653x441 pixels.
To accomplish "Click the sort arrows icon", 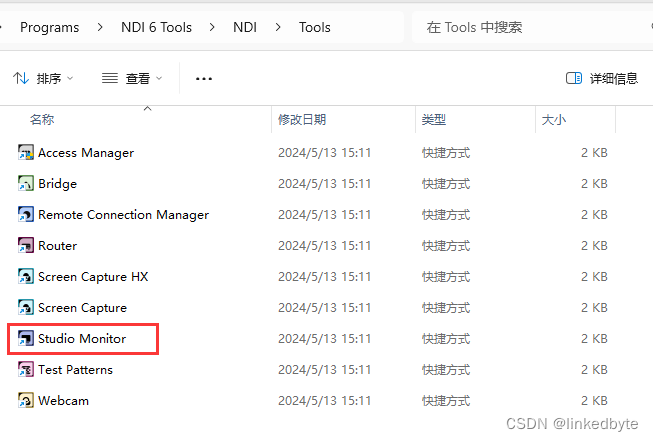I will pyautogui.click(x=21, y=78).
